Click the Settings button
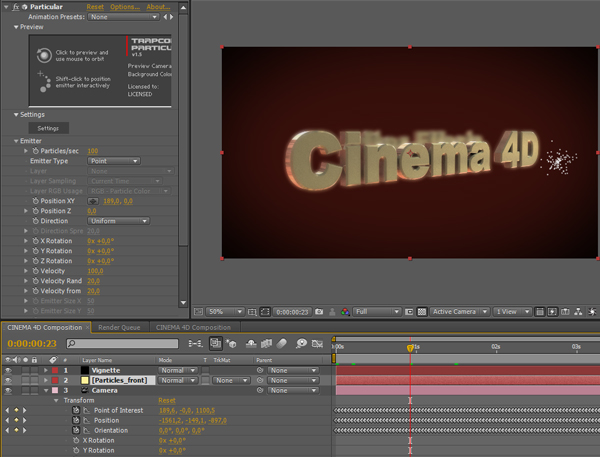The height and width of the screenshot is (457, 600). (x=48, y=128)
